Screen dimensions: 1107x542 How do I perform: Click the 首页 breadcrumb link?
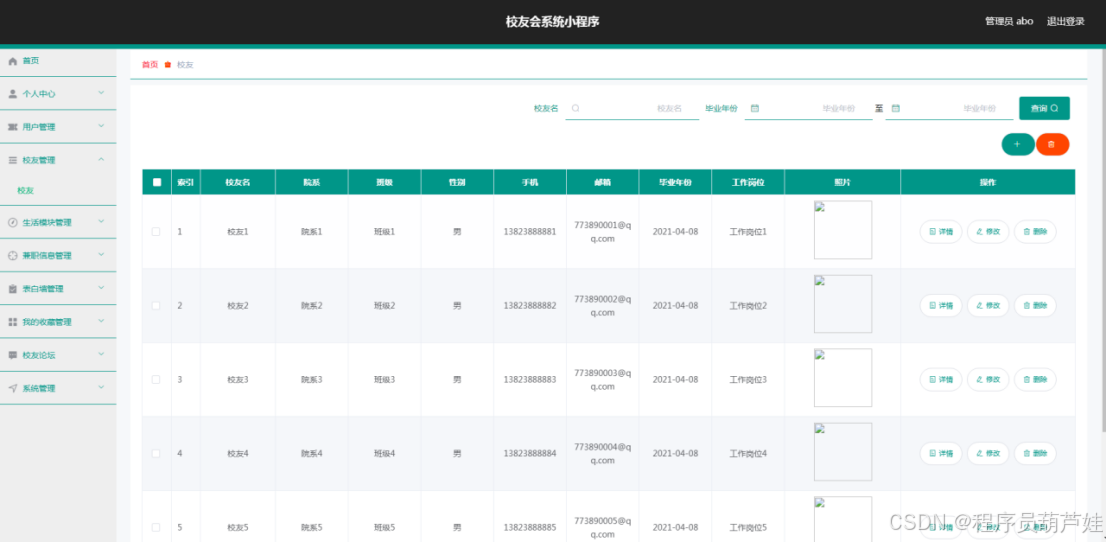(x=150, y=65)
